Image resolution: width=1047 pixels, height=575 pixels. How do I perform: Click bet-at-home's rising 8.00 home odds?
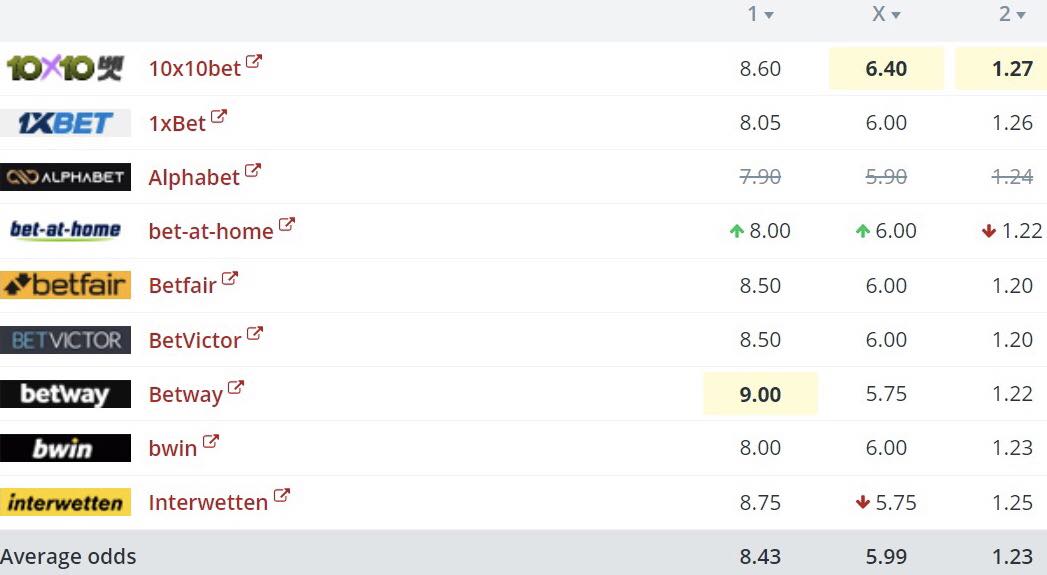coord(769,231)
